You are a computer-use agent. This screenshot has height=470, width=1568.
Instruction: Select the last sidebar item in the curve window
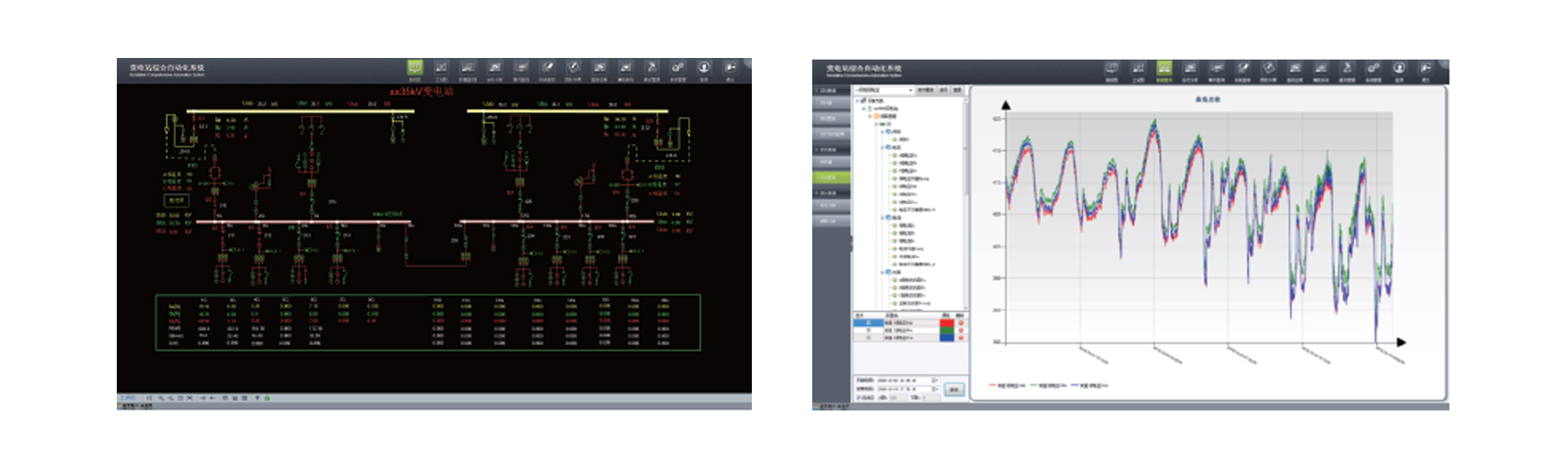[x=831, y=221]
